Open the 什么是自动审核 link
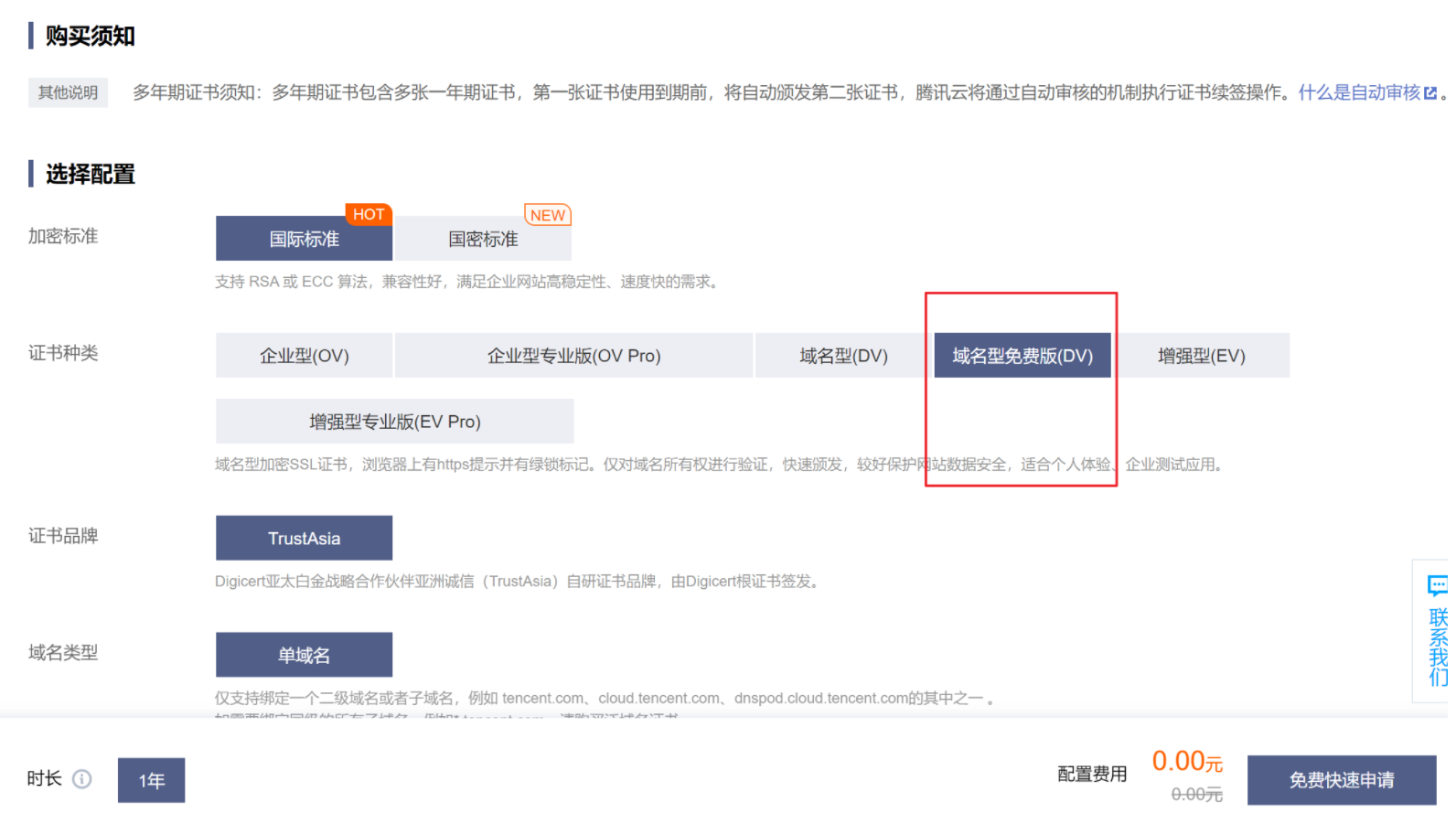This screenshot has height=824, width=1456. coord(1359,92)
